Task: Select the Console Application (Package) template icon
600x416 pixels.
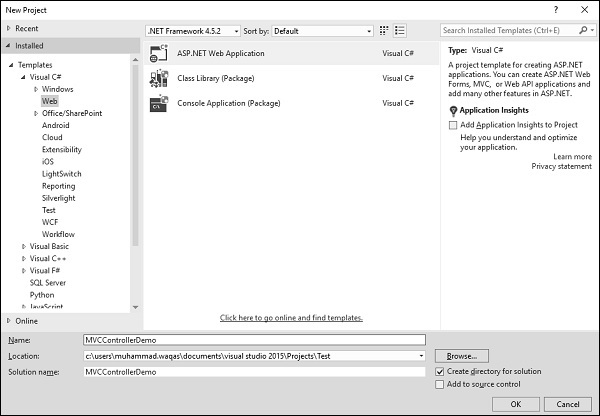Action: point(158,103)
